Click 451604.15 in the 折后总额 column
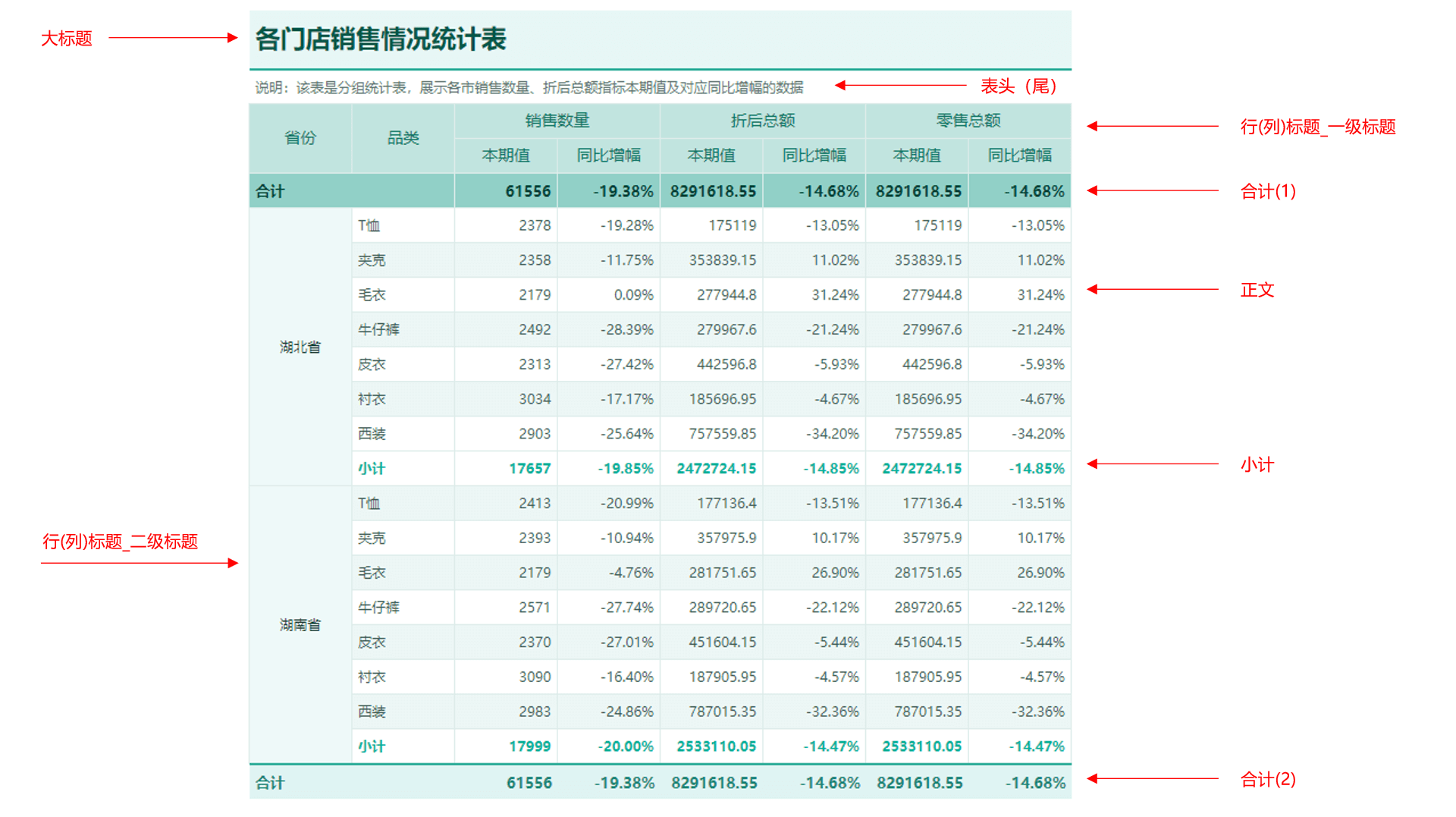 coord(711,643)
